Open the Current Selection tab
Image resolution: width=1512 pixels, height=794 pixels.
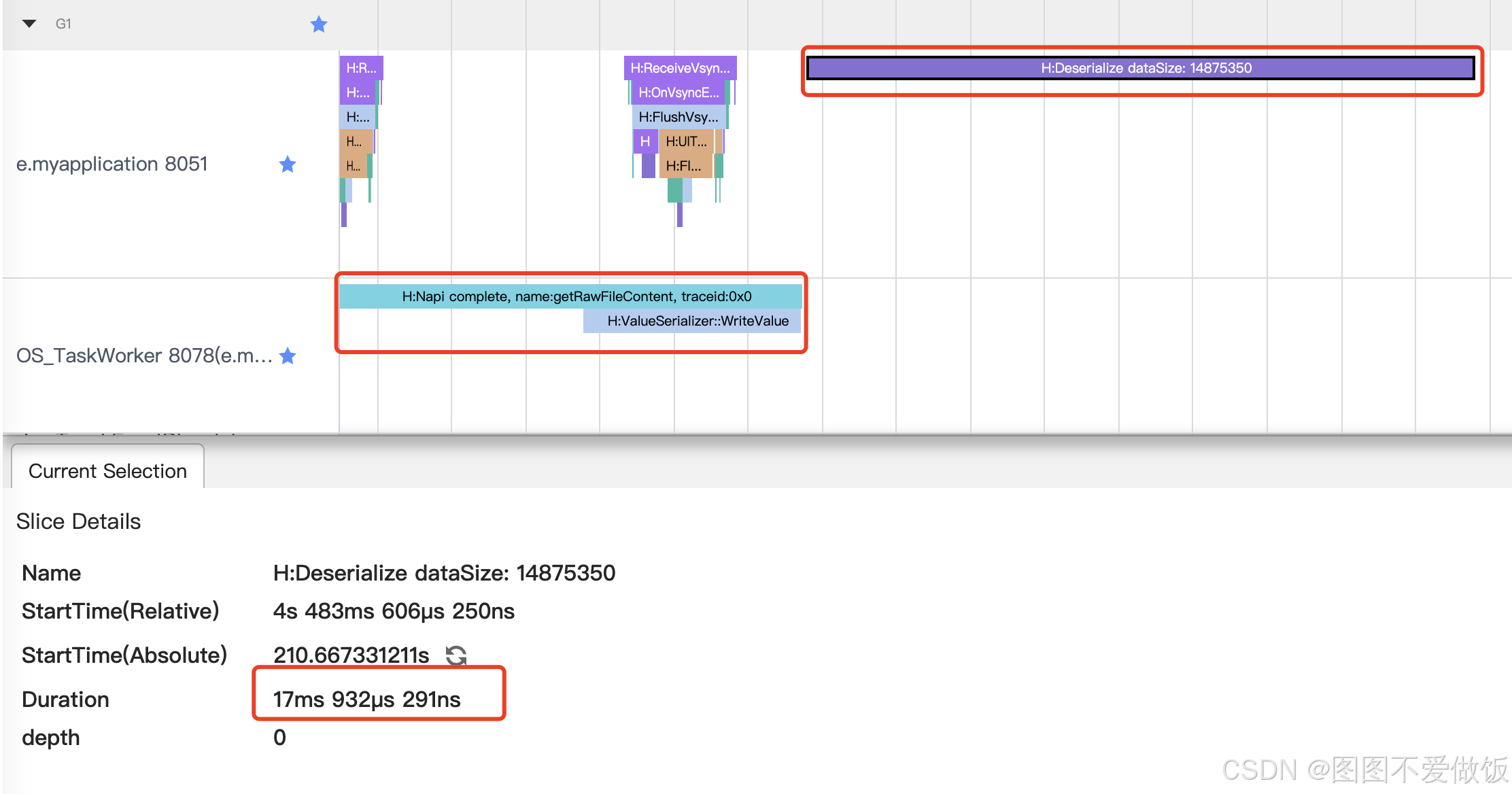coord(107,471)
